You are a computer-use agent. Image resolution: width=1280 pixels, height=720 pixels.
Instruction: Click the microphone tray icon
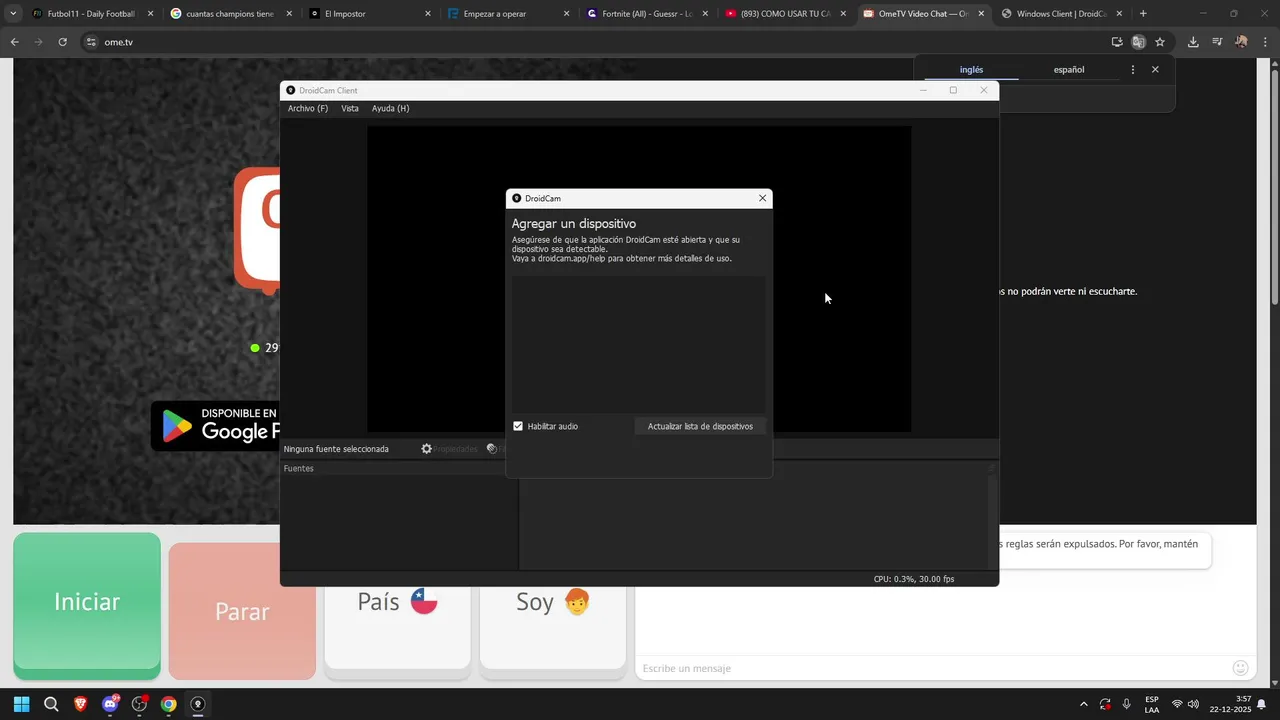1127,704
